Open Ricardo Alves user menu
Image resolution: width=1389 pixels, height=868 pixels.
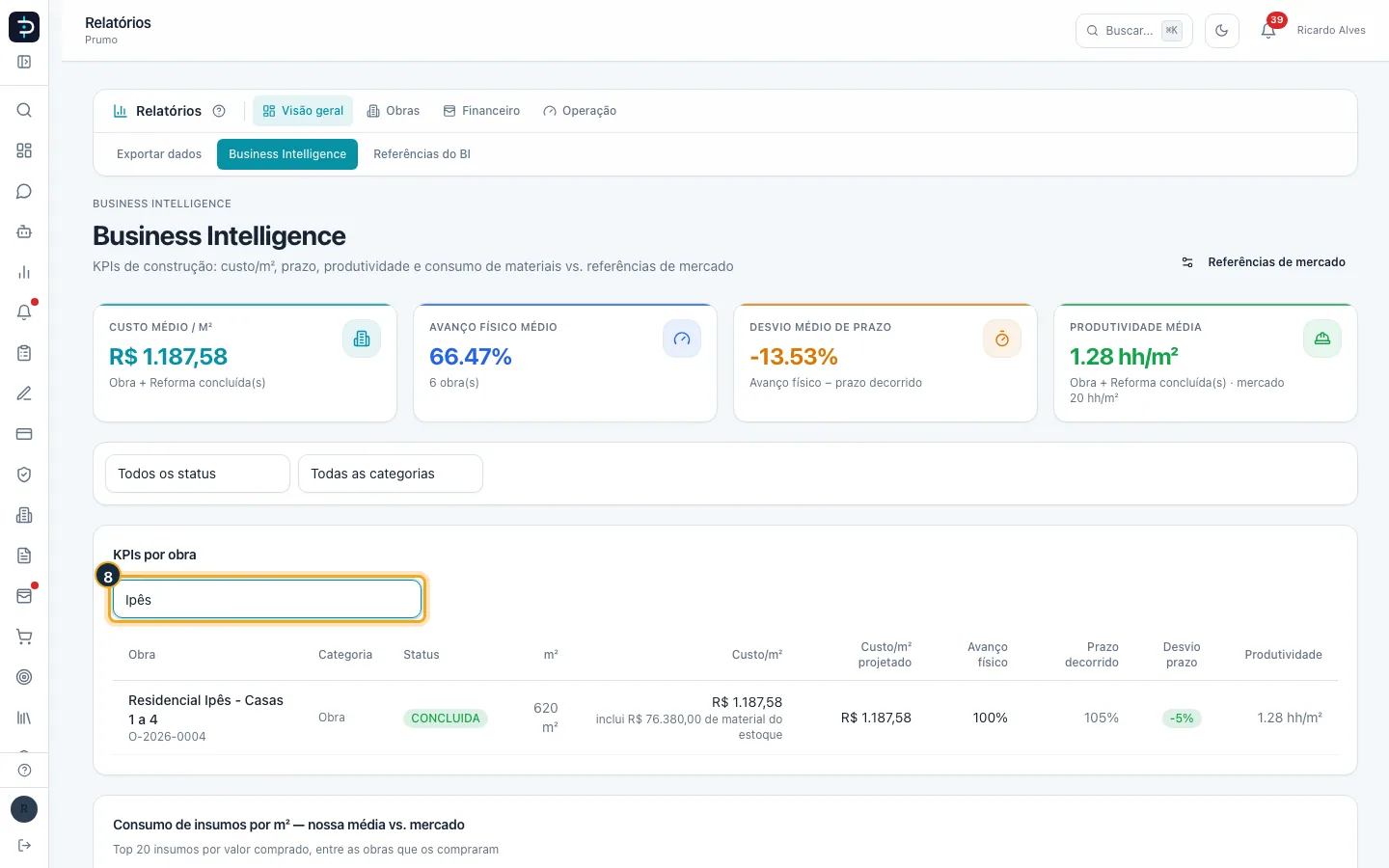[x=1331, y=31]
